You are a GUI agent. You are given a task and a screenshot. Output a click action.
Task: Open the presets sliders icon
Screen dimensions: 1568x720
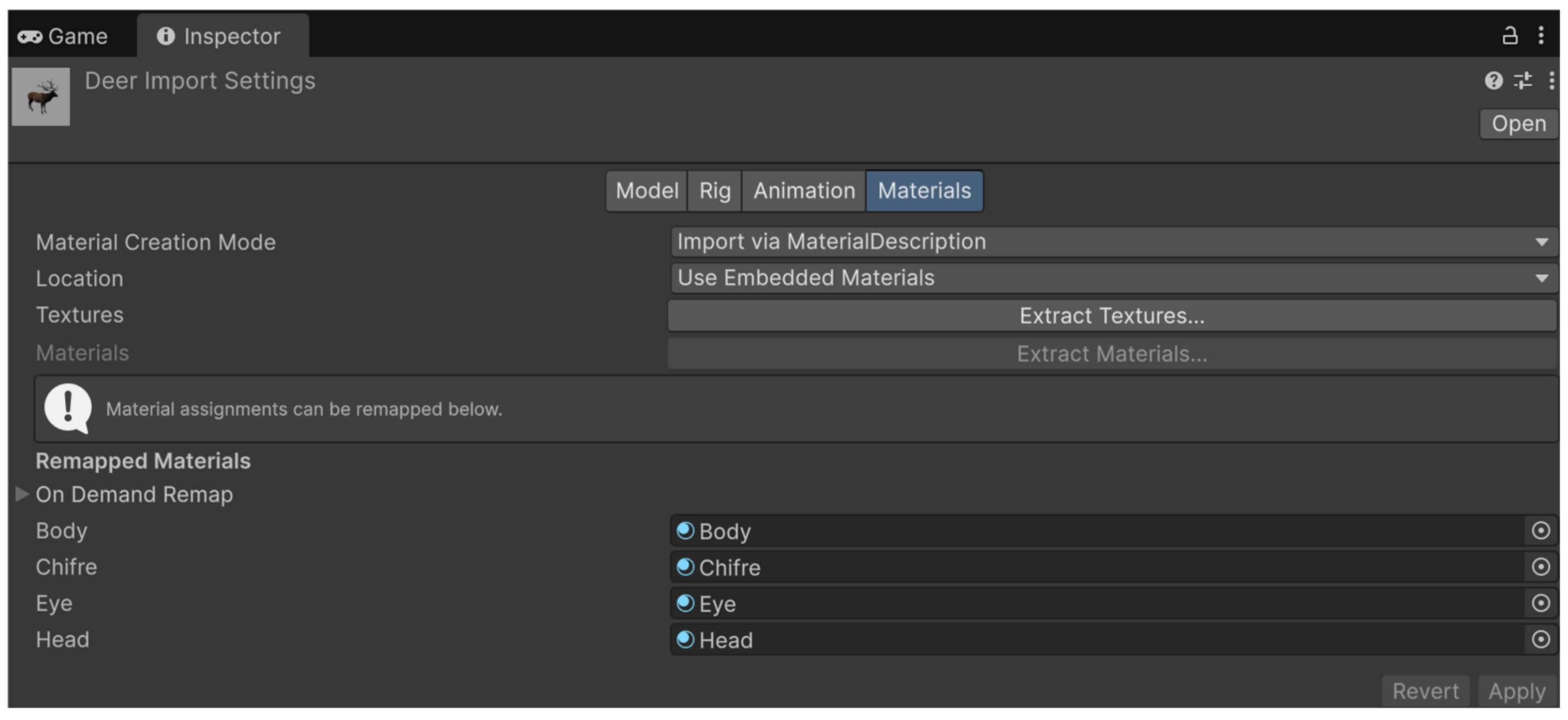coord(1522,80)
